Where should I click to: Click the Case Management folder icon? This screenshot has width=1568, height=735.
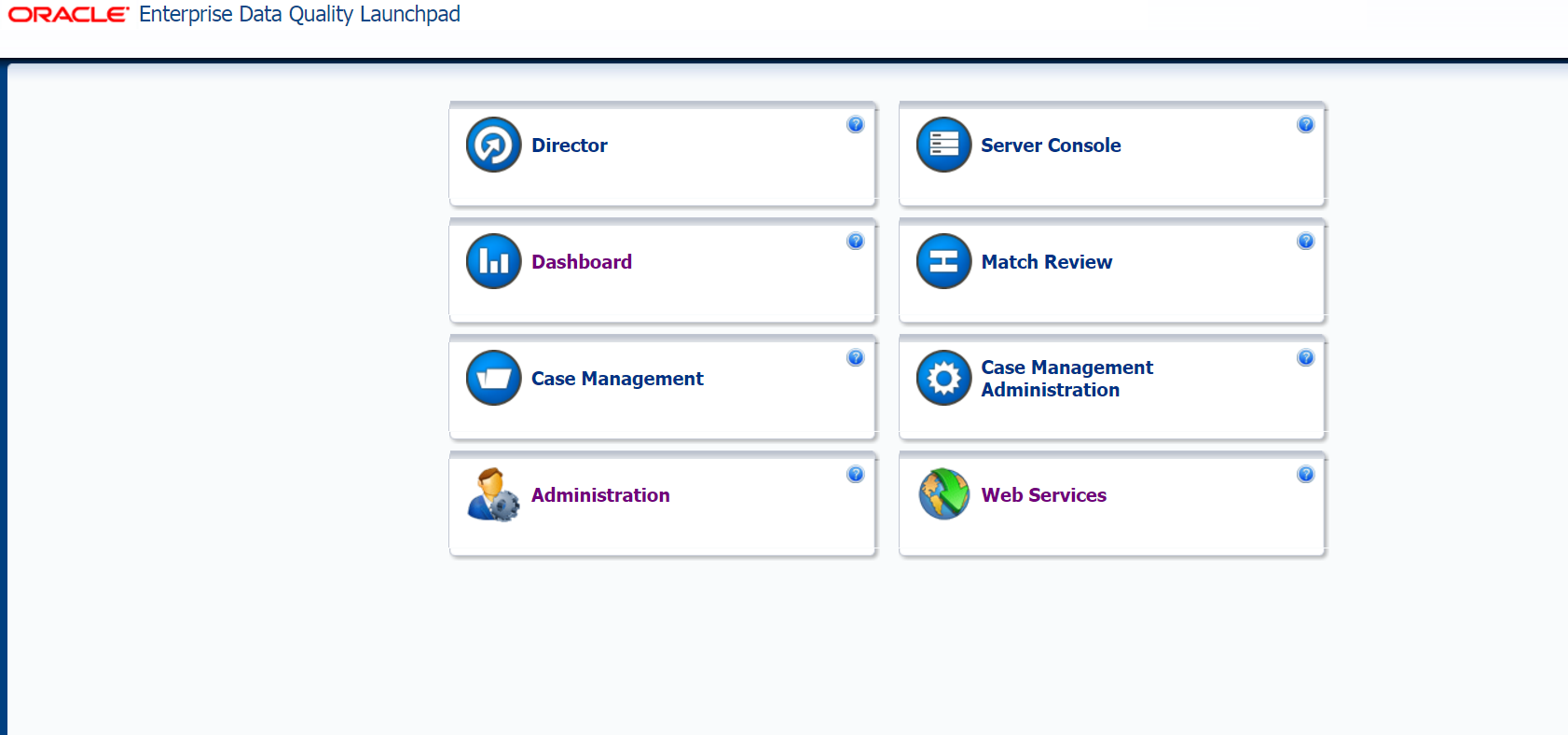[x=494, y=378]
